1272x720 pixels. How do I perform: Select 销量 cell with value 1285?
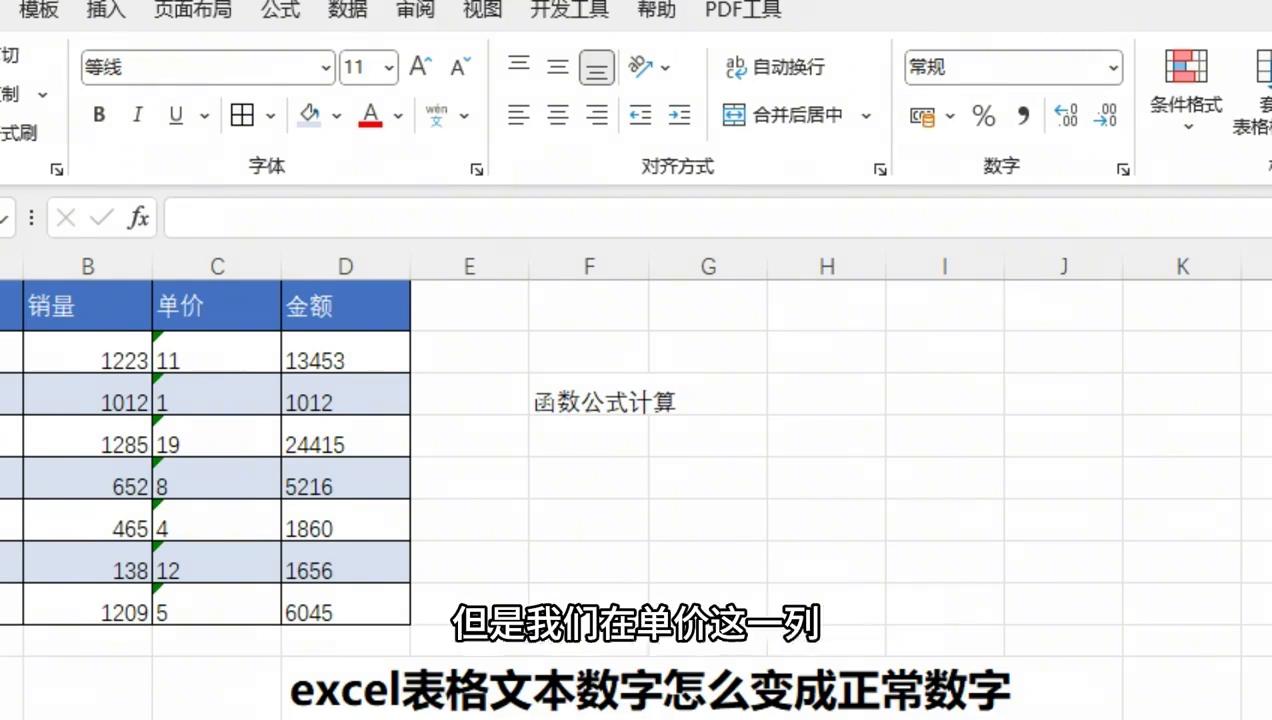[x=88, y=437]
